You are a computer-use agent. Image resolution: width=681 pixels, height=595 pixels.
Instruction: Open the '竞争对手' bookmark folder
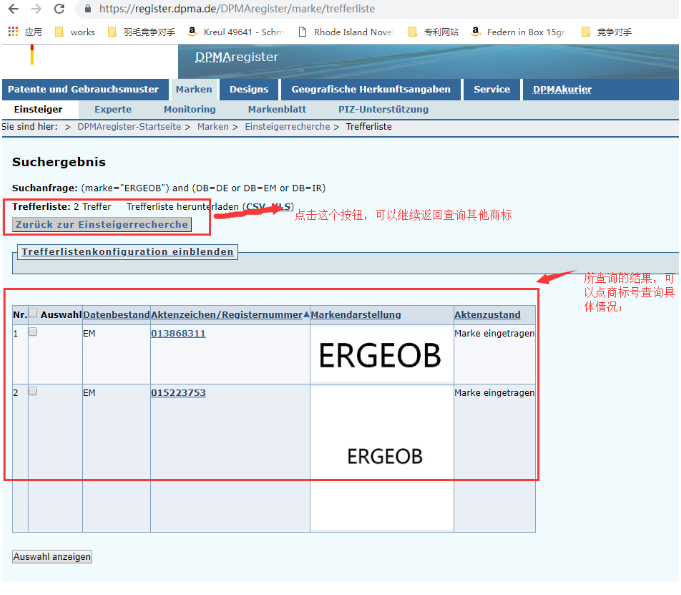tap(607, 32)
